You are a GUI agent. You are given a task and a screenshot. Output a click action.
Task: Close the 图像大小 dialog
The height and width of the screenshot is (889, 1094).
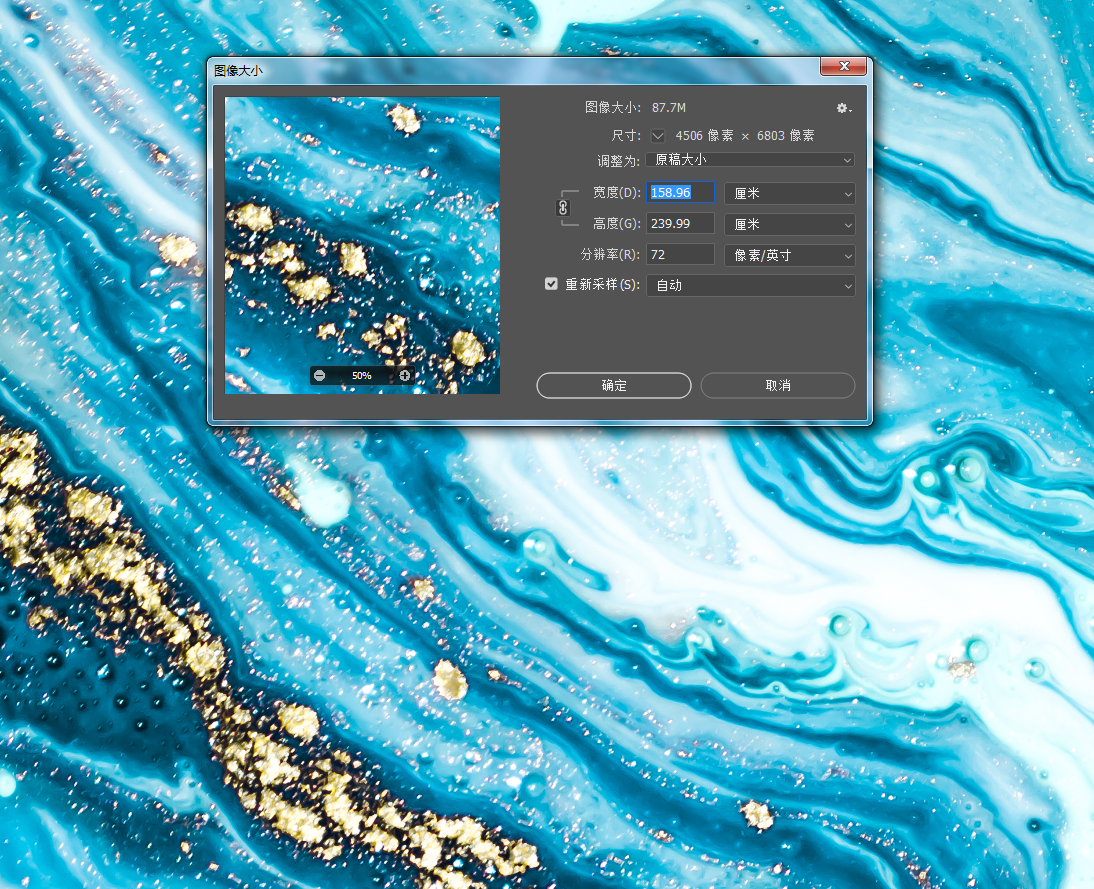[x=844, y=66]
